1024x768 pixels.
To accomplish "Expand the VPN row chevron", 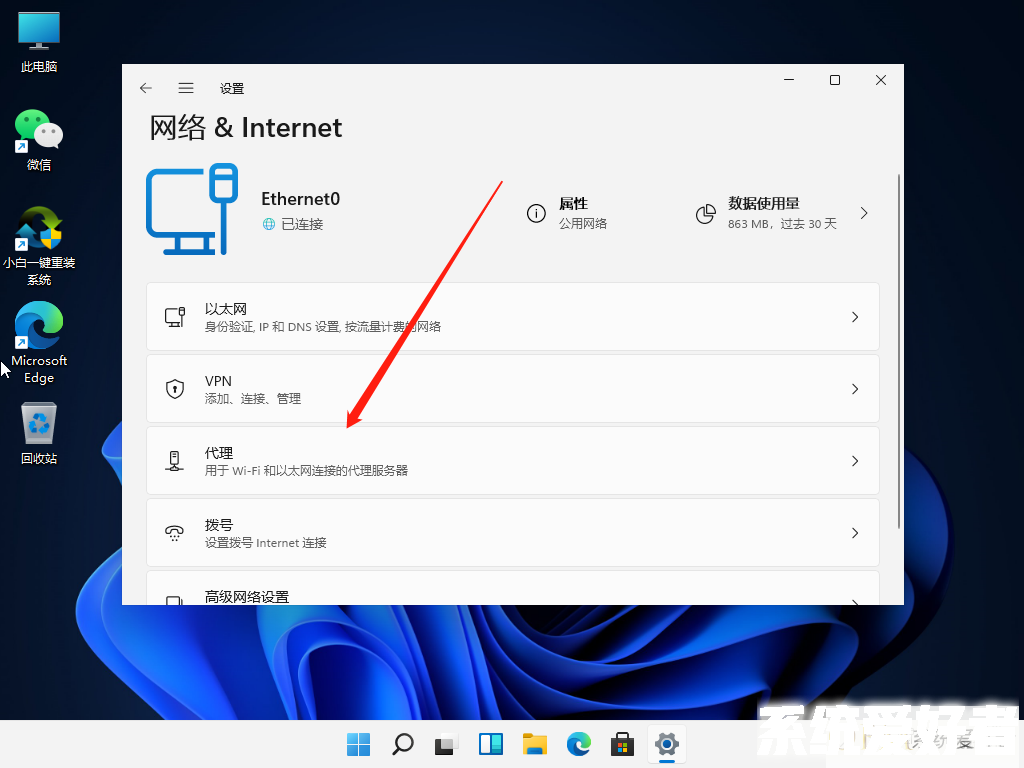I will pyautogui.click(x=854, y=389).
